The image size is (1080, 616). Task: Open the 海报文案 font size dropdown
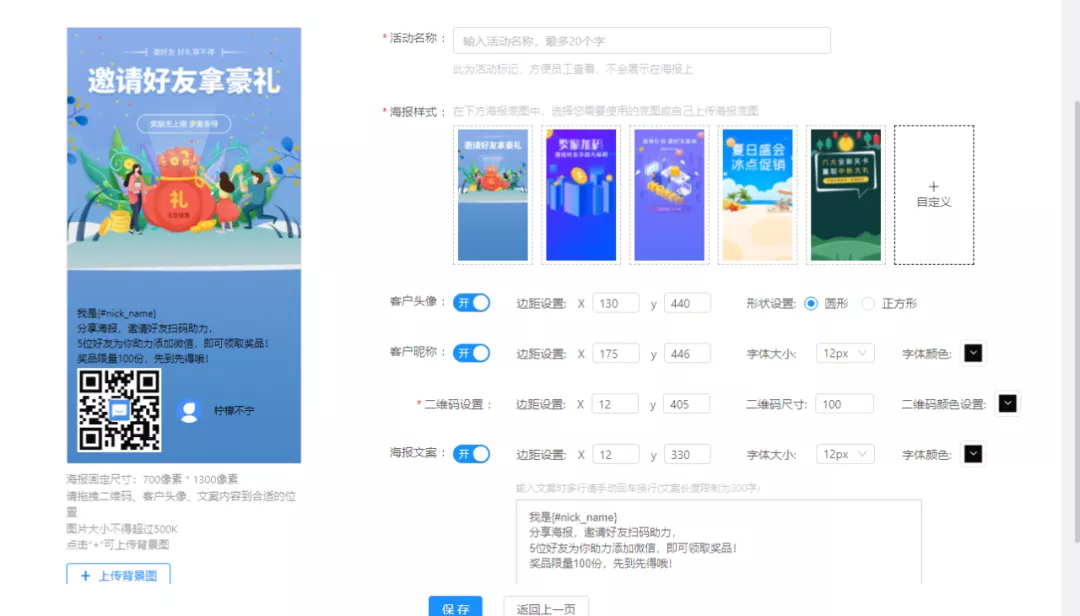(845, 453)
